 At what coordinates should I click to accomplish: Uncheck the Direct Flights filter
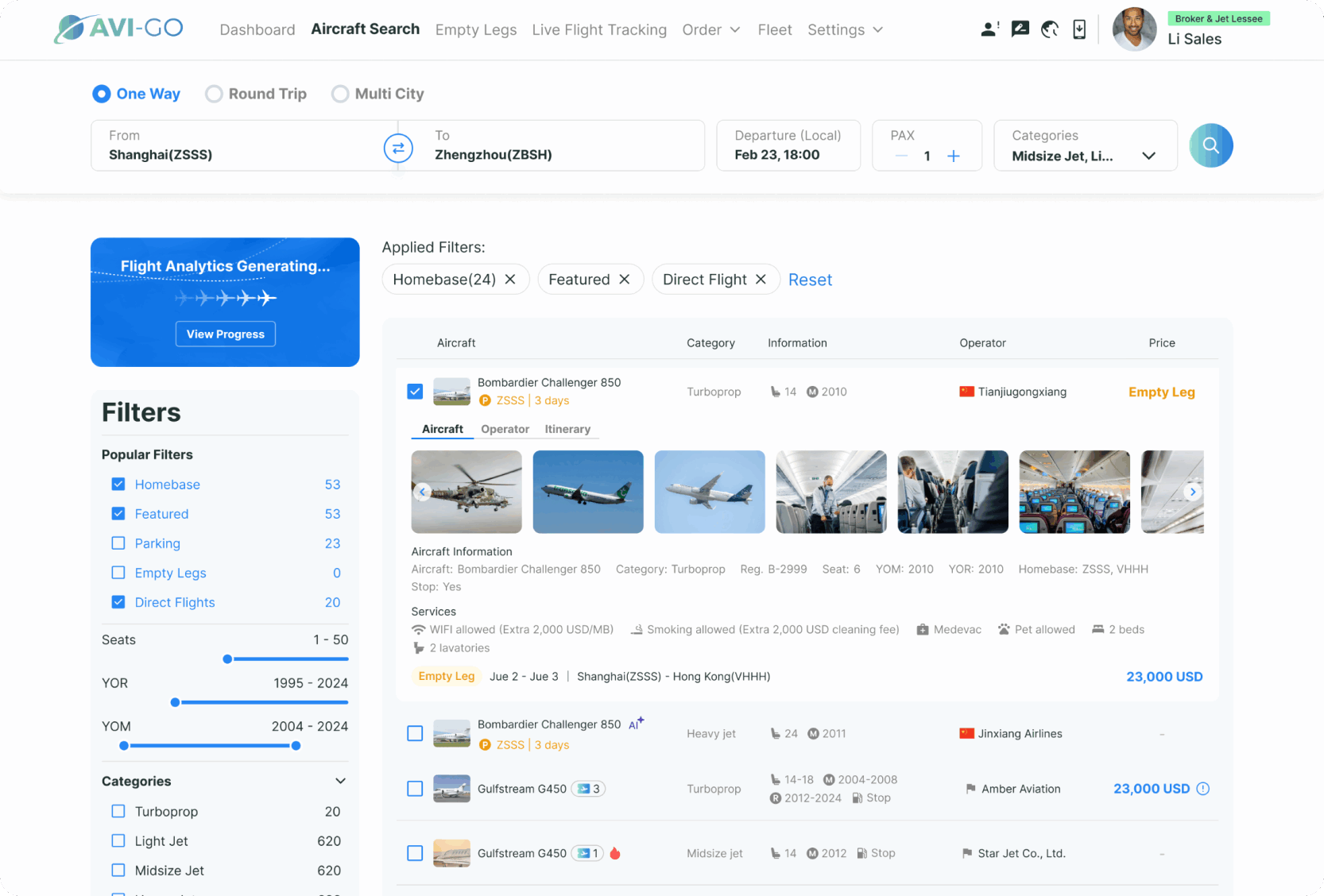click(x=118, y=601)
